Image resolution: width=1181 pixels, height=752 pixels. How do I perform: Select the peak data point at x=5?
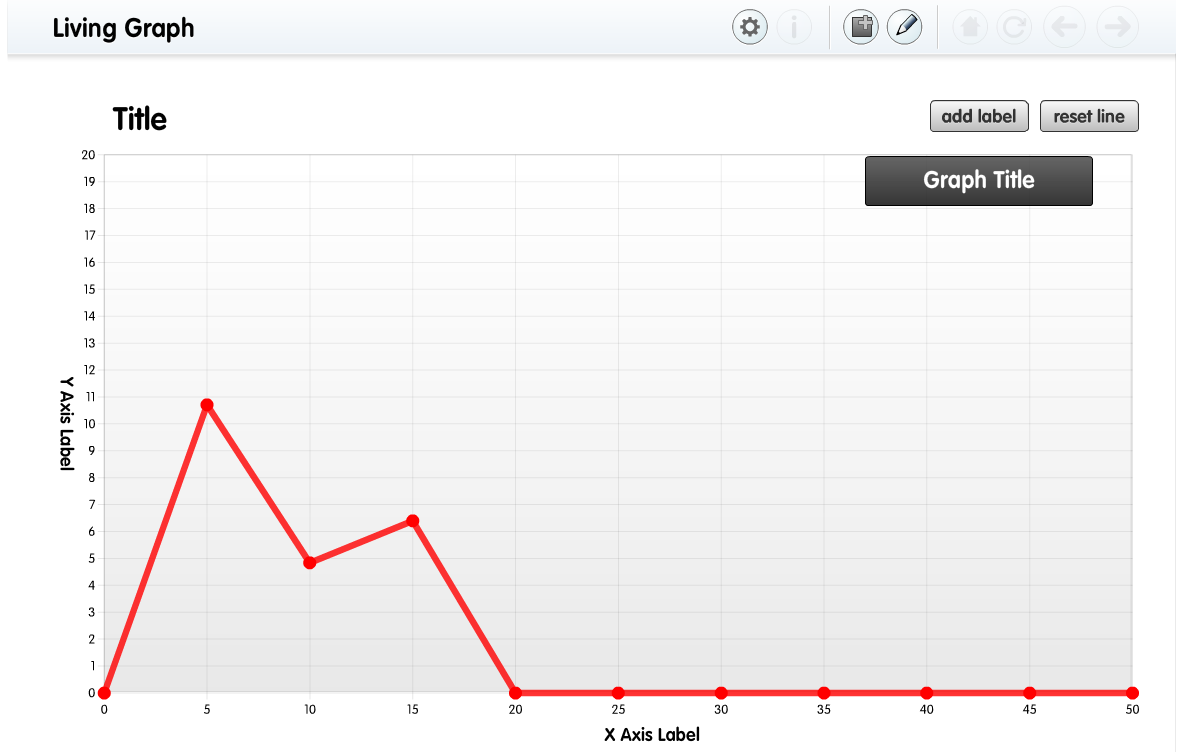click(x=207, y=405)
